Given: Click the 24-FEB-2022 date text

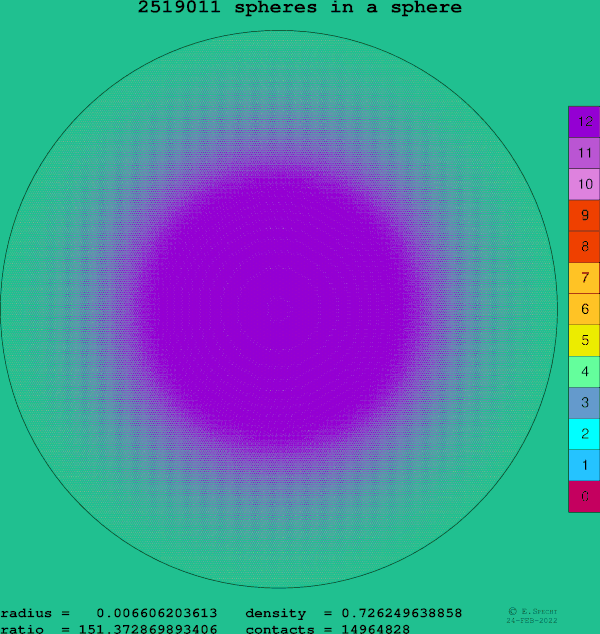Looking at the screenshot, I should coord(532,620).
